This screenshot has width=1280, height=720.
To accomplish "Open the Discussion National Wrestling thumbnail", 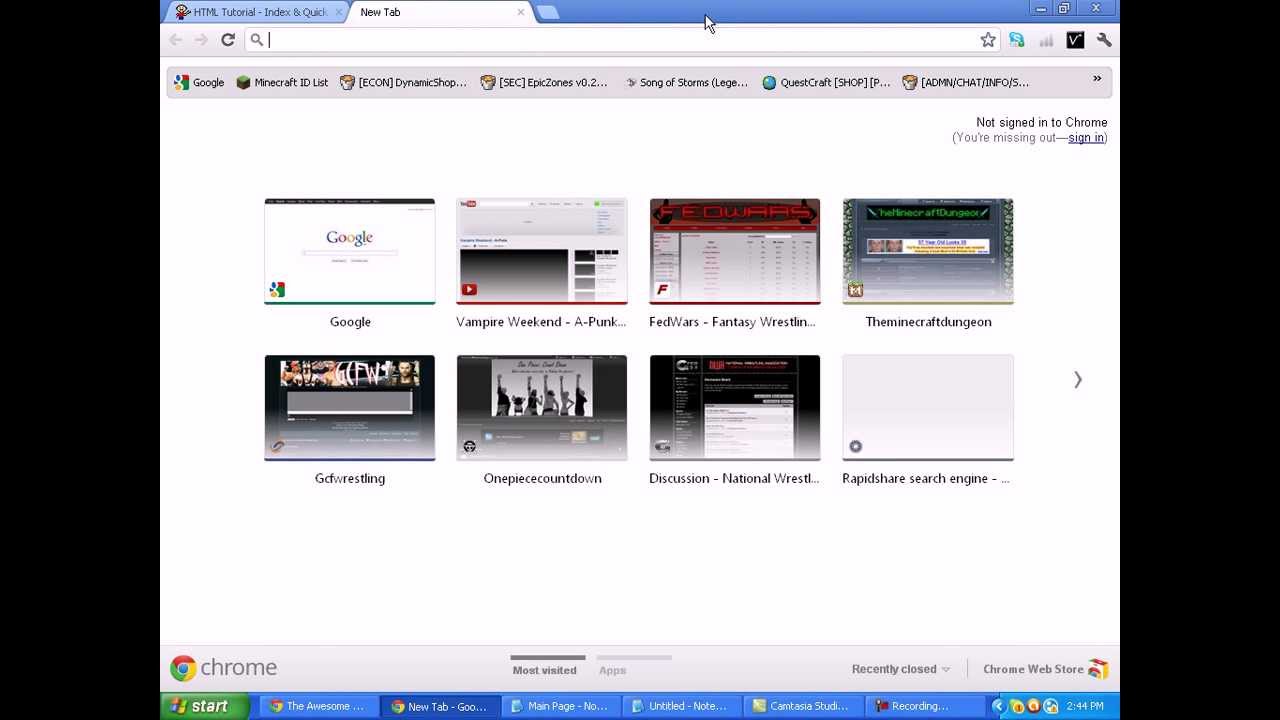I will 735,408.
